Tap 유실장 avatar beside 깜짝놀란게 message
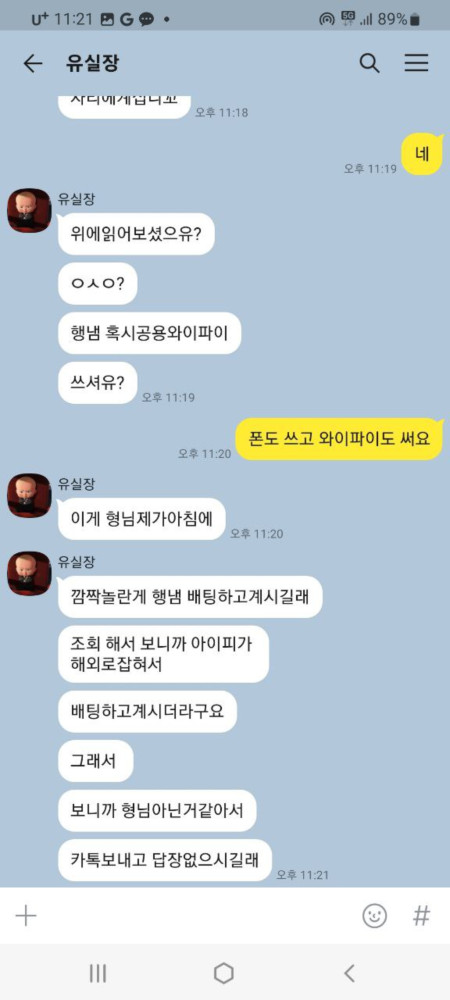This screenshot has height=1000, width=450. (29, 573)
